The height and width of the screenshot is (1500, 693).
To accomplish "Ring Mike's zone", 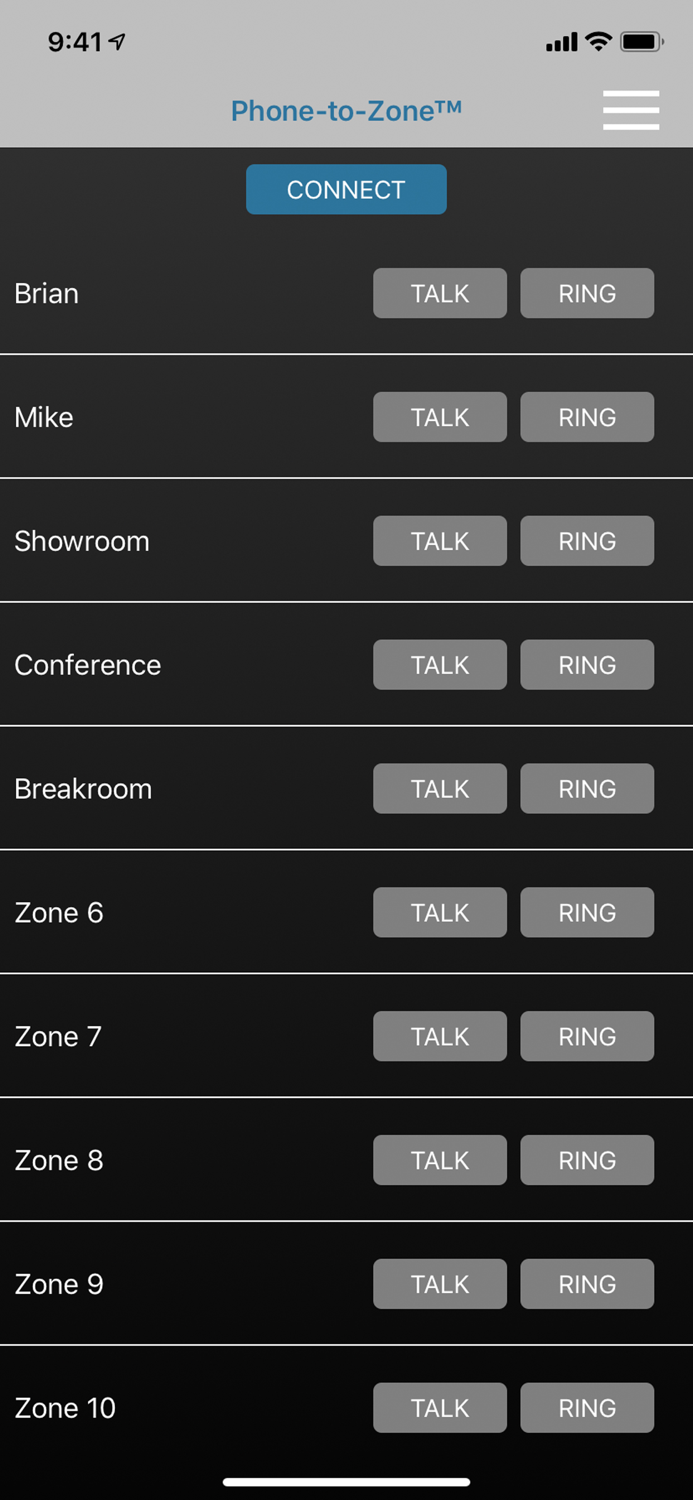I will click(x=587, y=417).
